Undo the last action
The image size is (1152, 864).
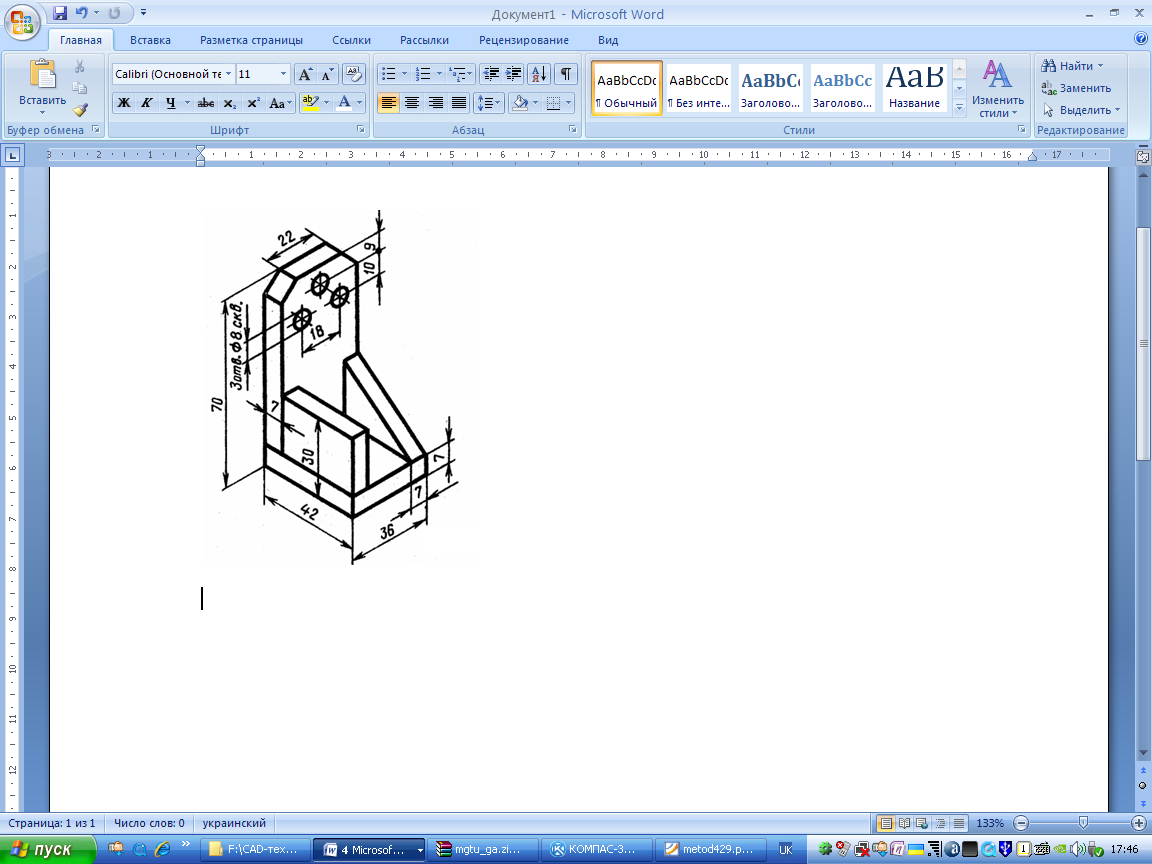pyautogui.click(x=82, y=12)
